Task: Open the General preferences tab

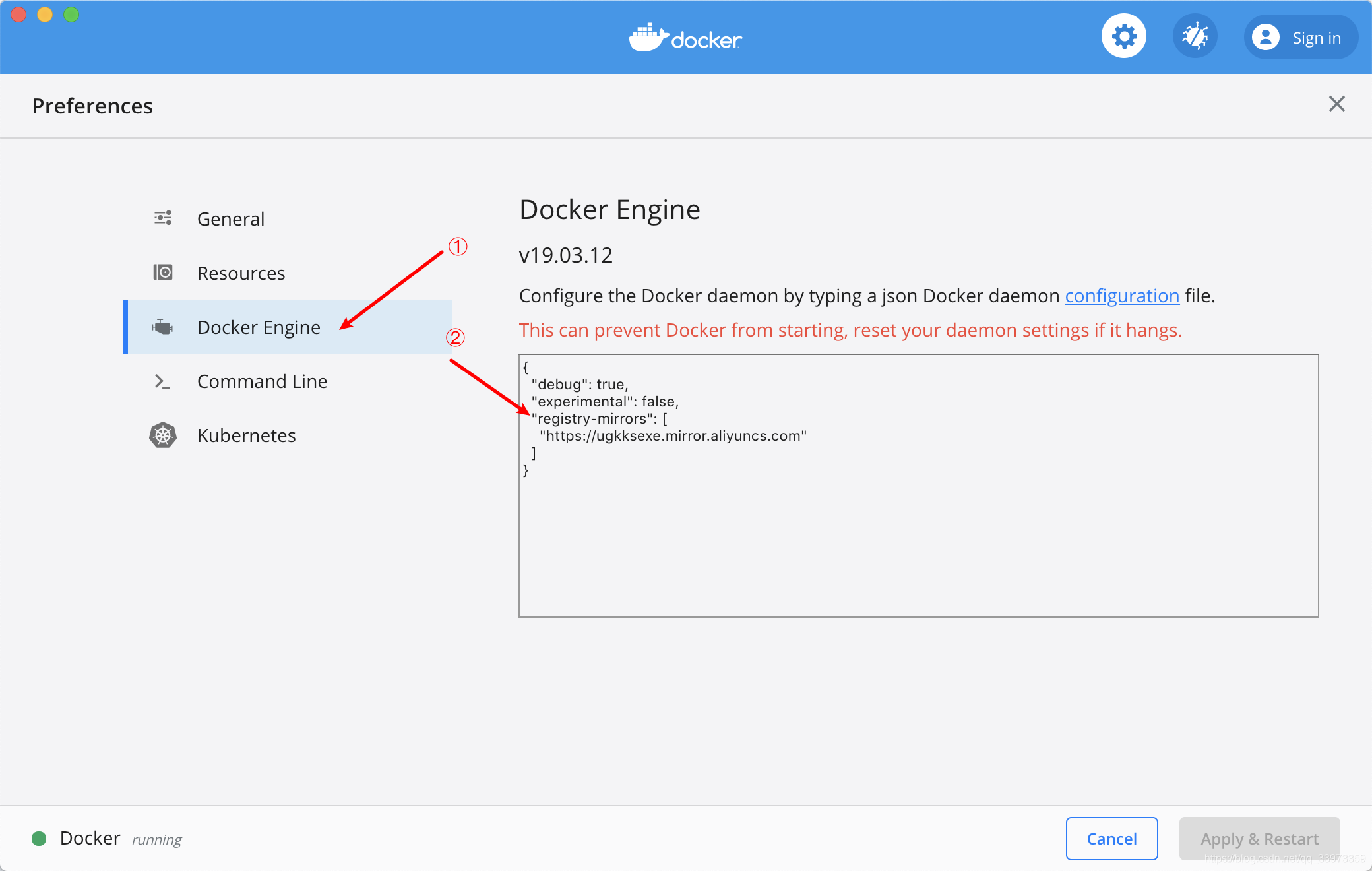Action: pyautogui.click(x=287, y=218)
